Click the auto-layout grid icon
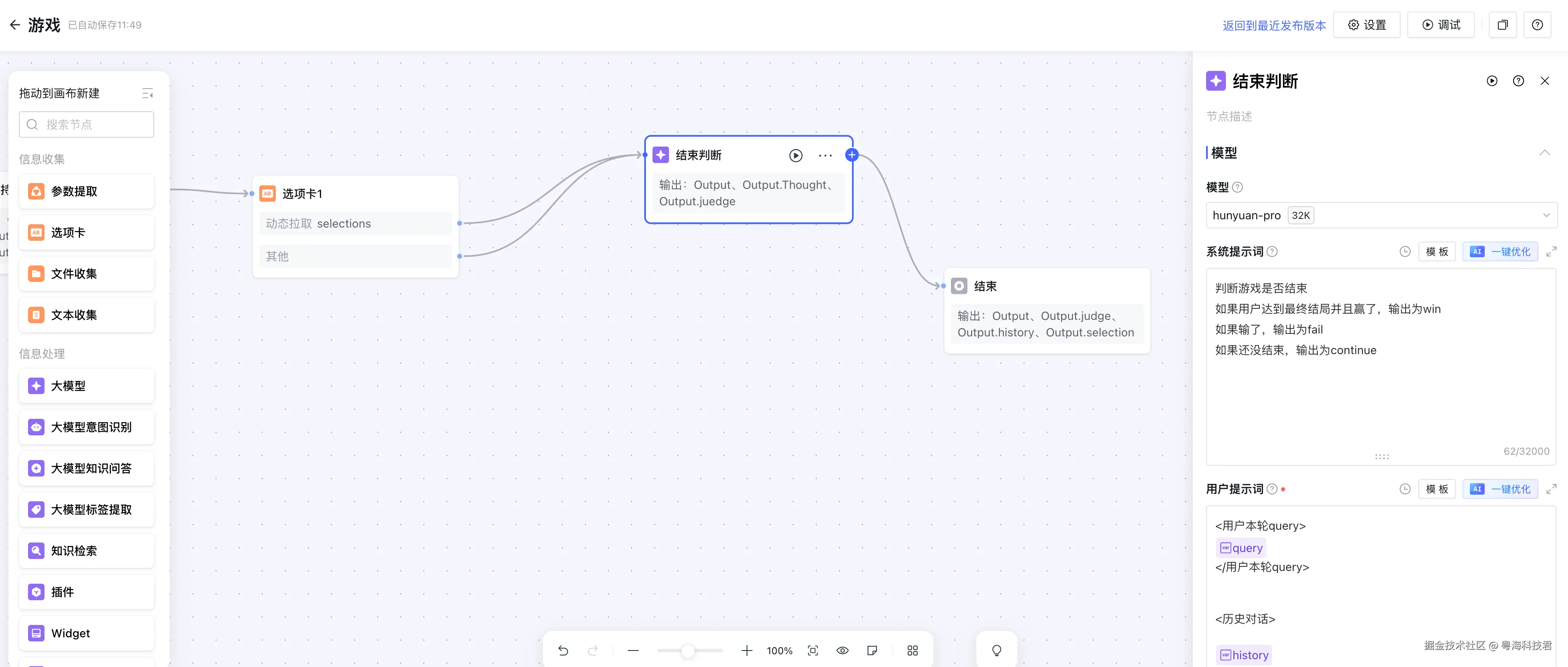Screen dimensions: 1568x667 (912, 651)
